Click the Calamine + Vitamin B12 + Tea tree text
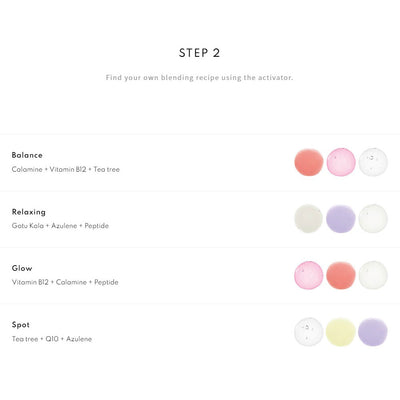 pos(66,169)
